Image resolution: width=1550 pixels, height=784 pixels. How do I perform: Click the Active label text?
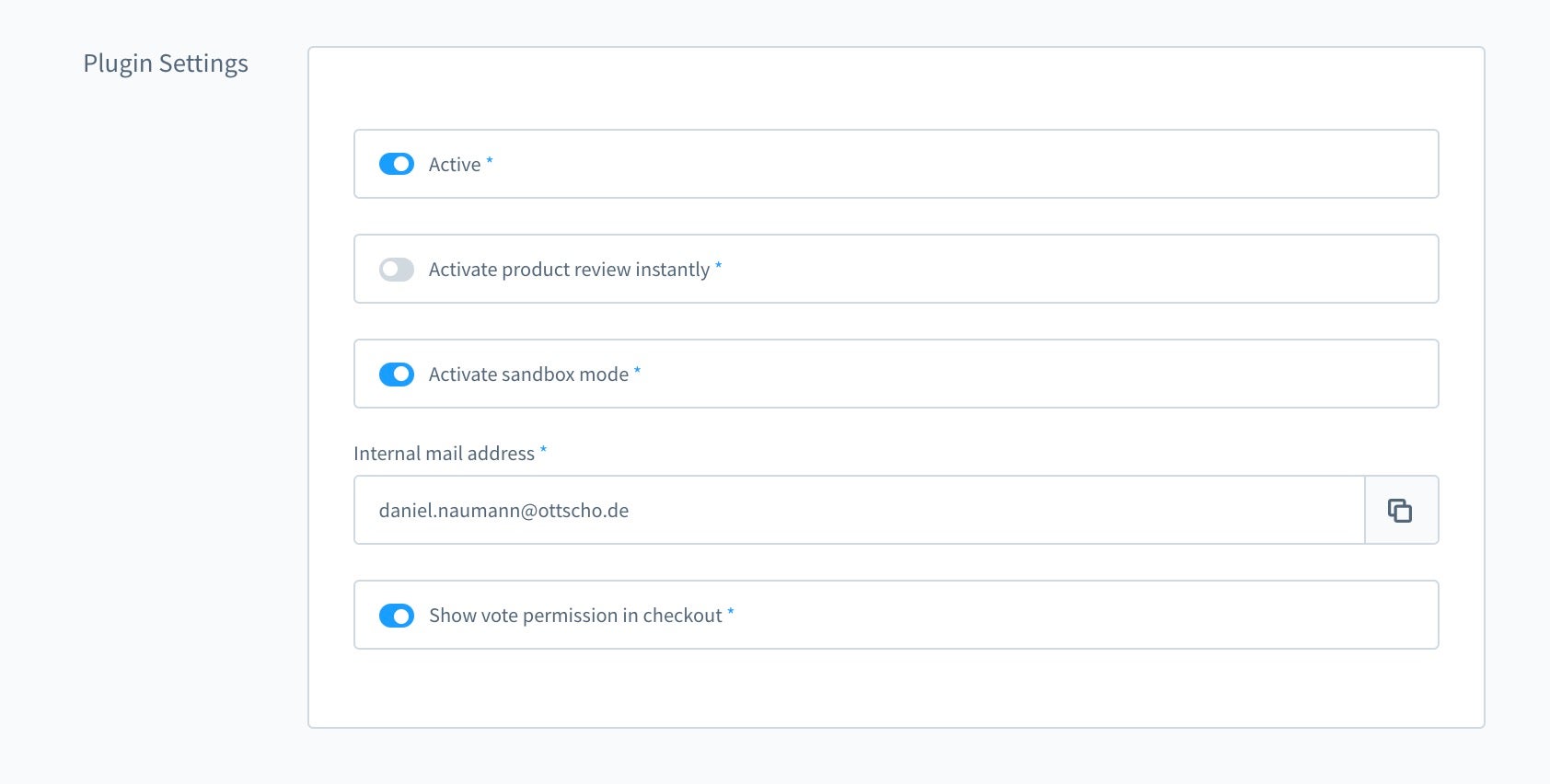[455, 165]
